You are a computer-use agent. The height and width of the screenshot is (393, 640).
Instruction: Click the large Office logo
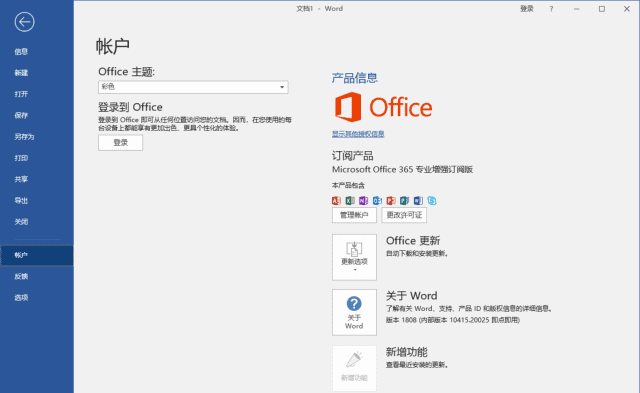coord(383,107)
